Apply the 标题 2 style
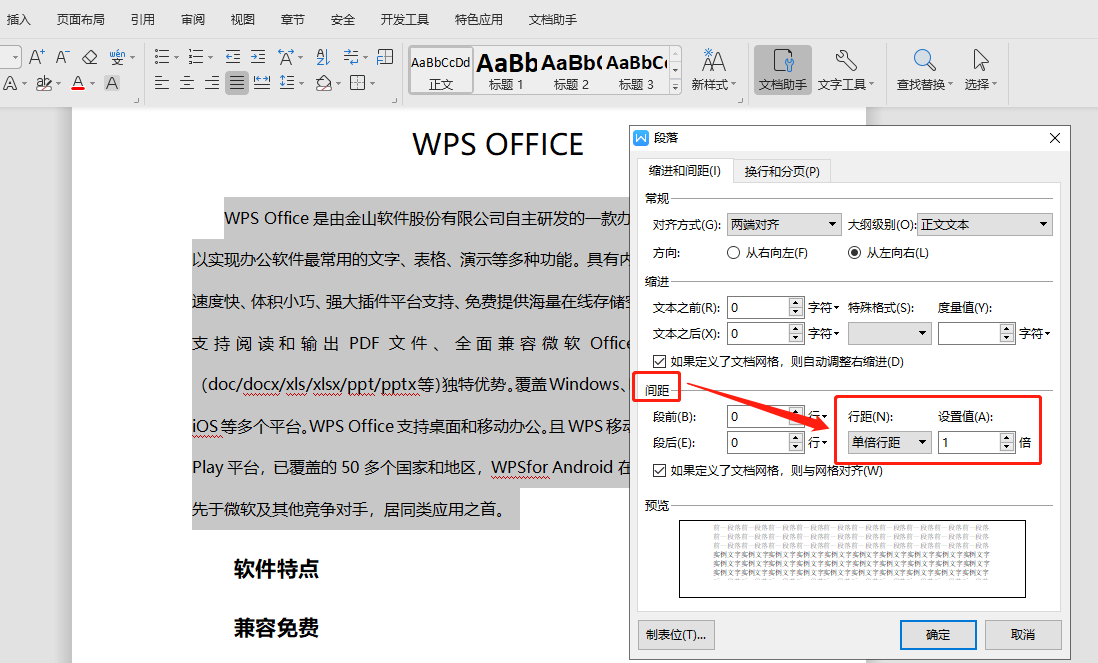 [571, 71]
